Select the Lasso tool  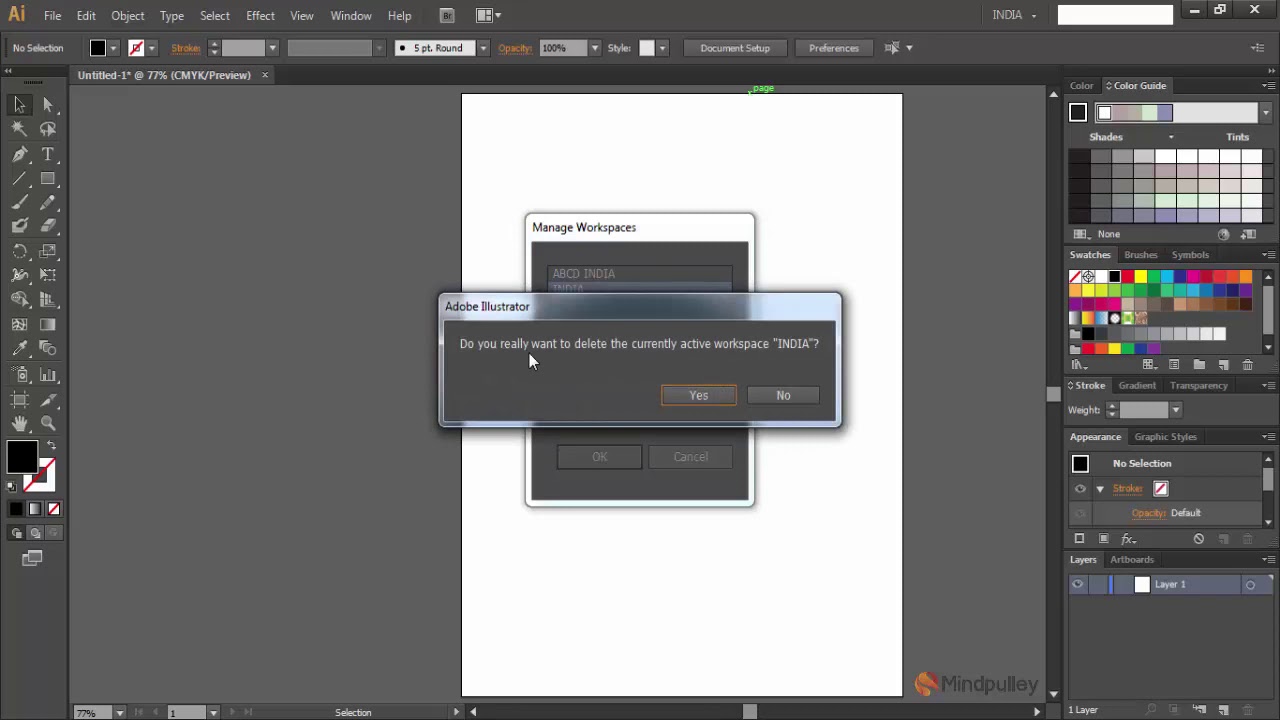click(48, 129)
